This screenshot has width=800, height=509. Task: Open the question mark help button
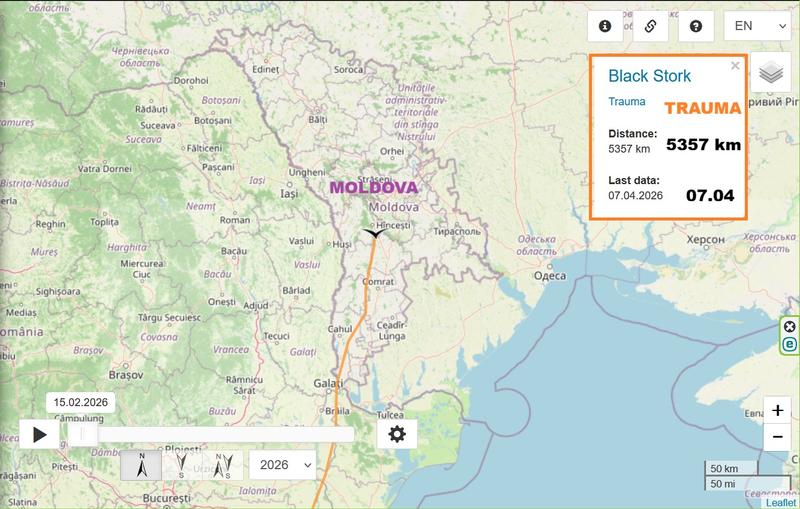point(696,26)
